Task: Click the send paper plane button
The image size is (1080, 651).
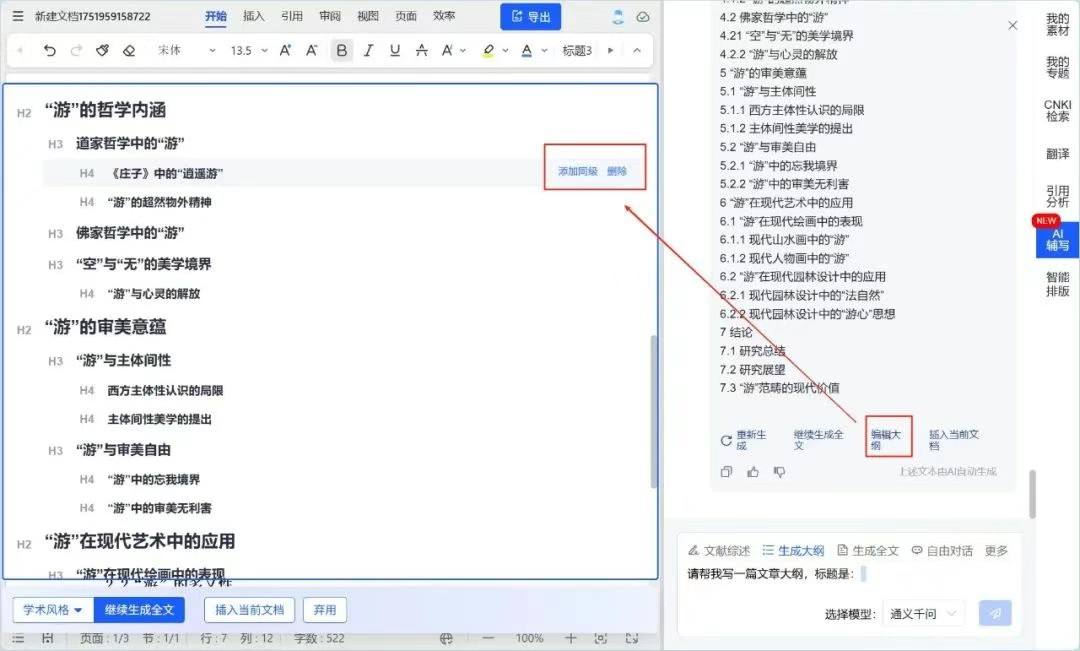Action: click(995, 613)
